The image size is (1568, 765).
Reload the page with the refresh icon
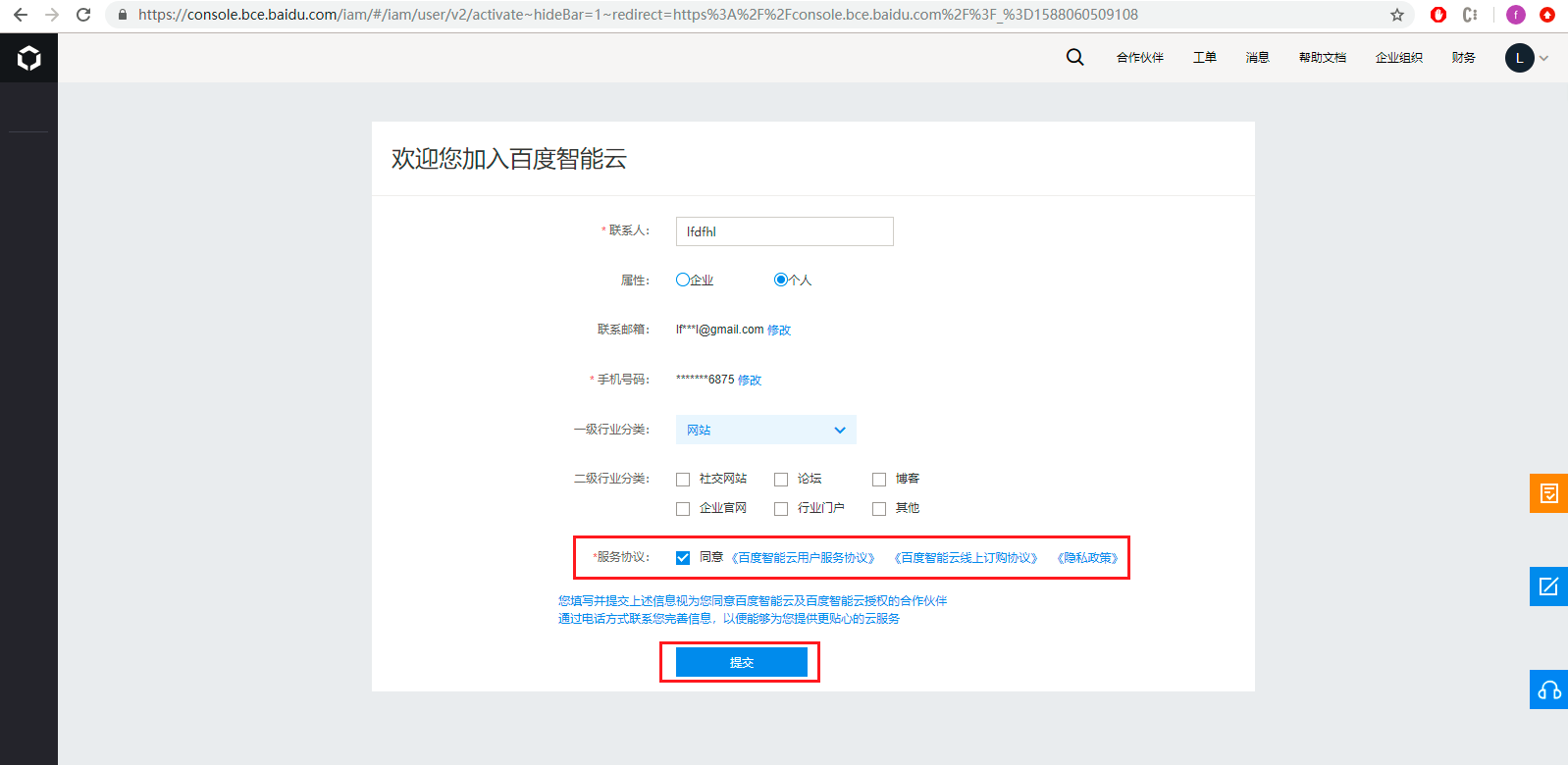(x=83, y=15)
